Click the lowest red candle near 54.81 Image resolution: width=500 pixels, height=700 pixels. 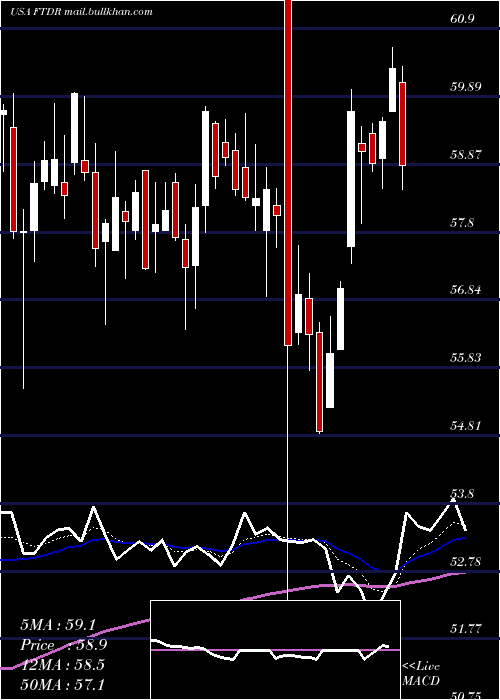pyautogui.click(x=320, y=382)
